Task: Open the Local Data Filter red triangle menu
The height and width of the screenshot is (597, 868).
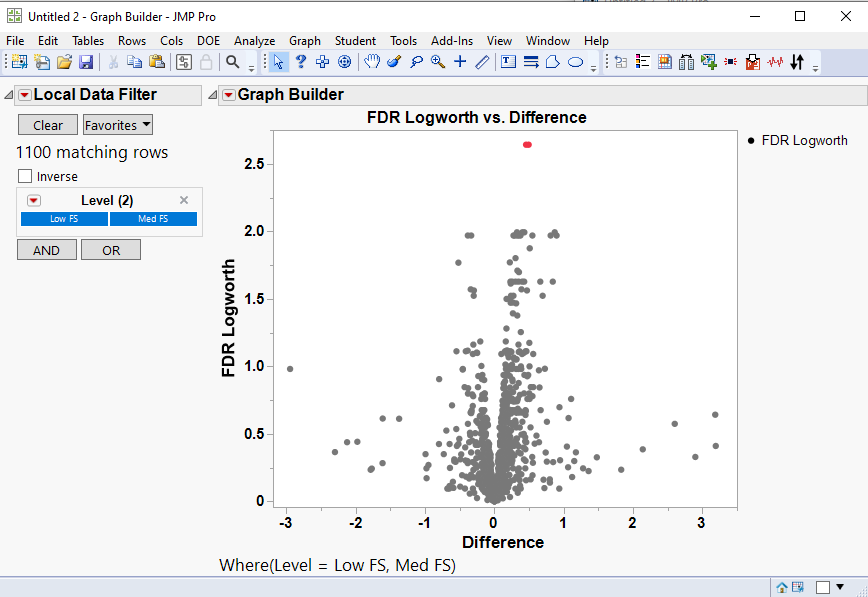Action: coord(25,94)
